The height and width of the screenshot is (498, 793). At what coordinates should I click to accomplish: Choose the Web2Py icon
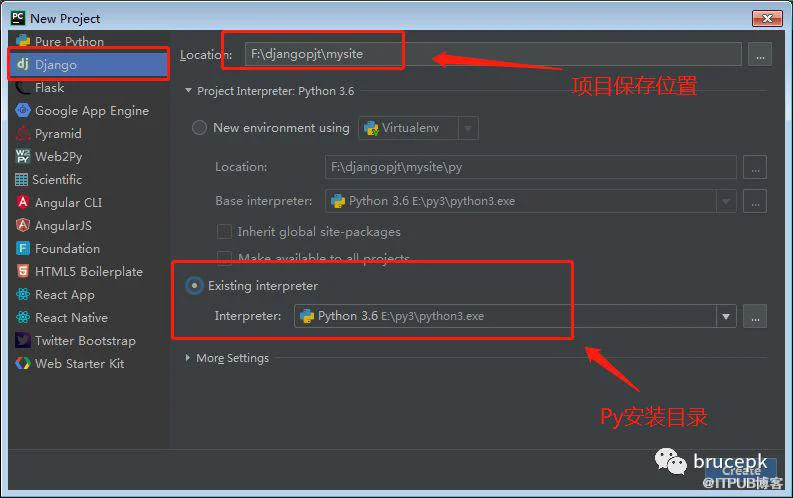[23, 156]
